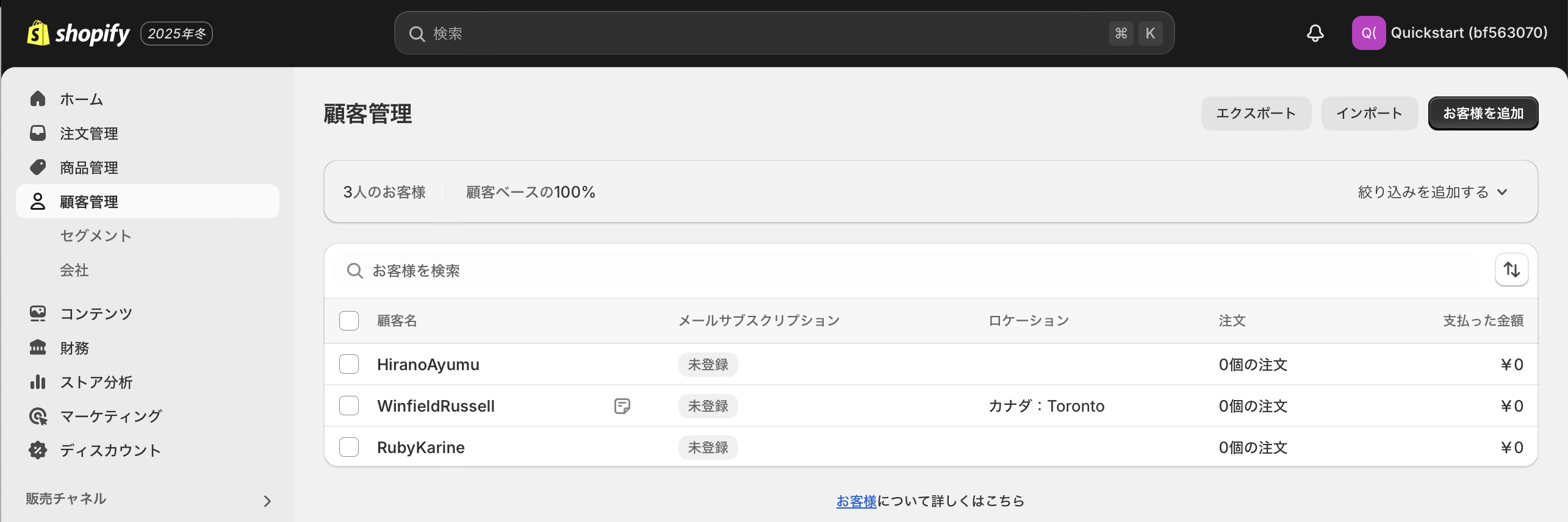Click 未登録 badge for HiranoAyumu
The width and height of the screenshot is (1568, 522).
coord(708,365)
